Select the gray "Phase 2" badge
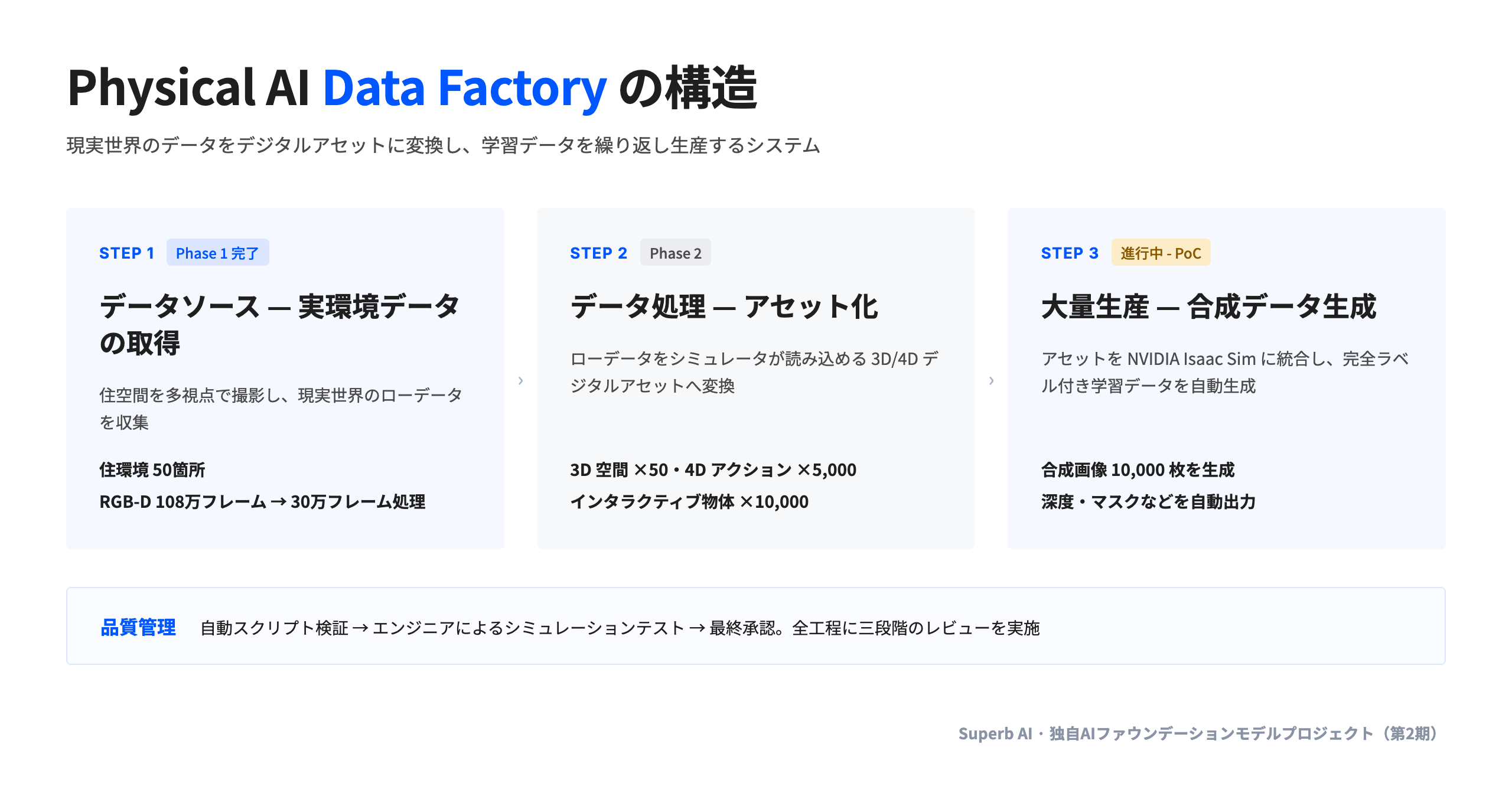1512x796 pixels. [675, 253]
